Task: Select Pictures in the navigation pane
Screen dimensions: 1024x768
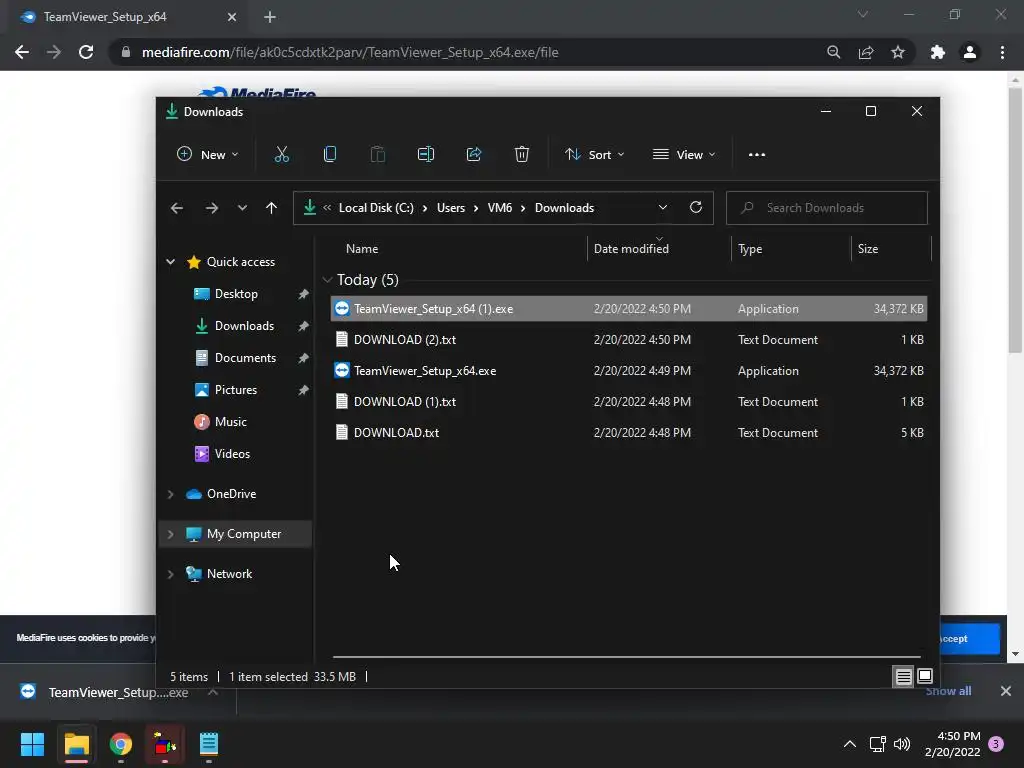Action: 236,390
